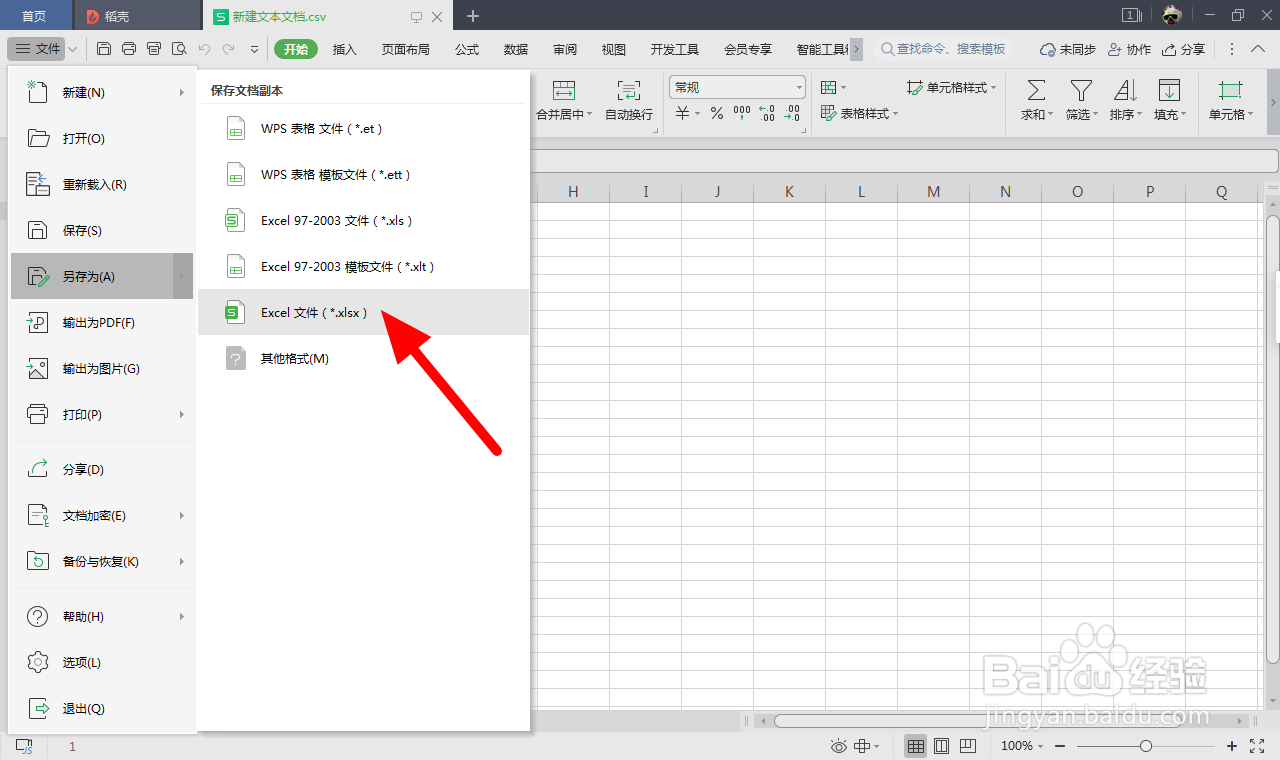The width and height of the screenshot is (1280, 760).
Task: Click 保存(S) in file menu
Action: coord(101,231)
